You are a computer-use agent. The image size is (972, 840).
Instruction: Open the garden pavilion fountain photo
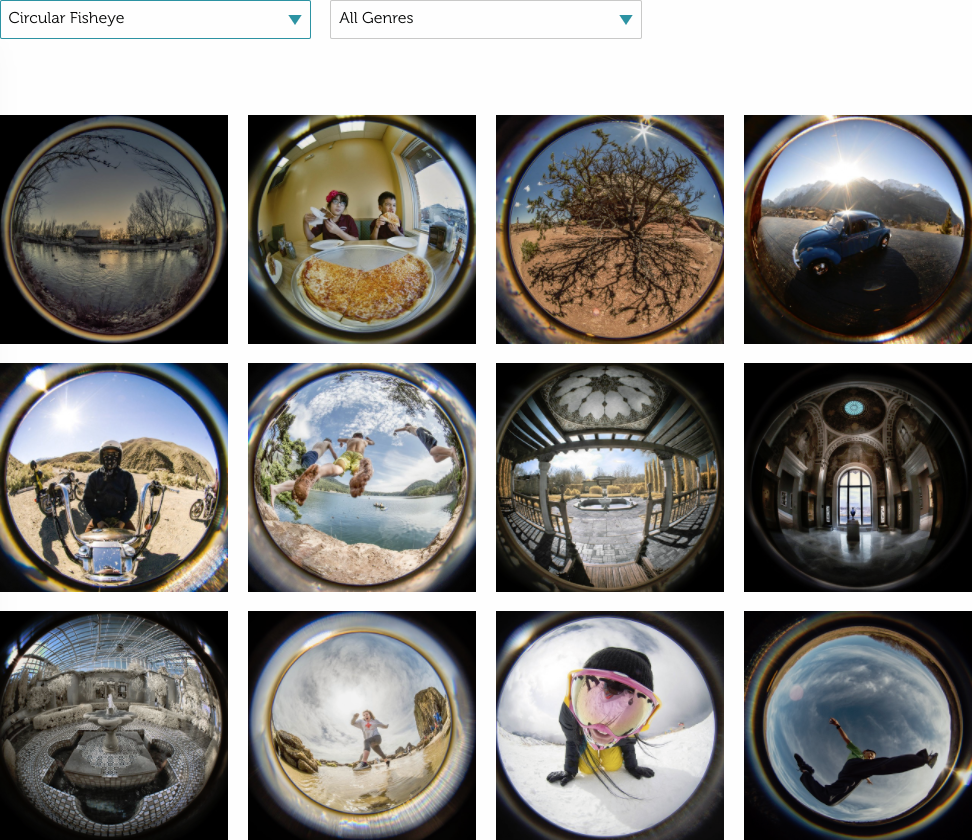tap(610, 477)
